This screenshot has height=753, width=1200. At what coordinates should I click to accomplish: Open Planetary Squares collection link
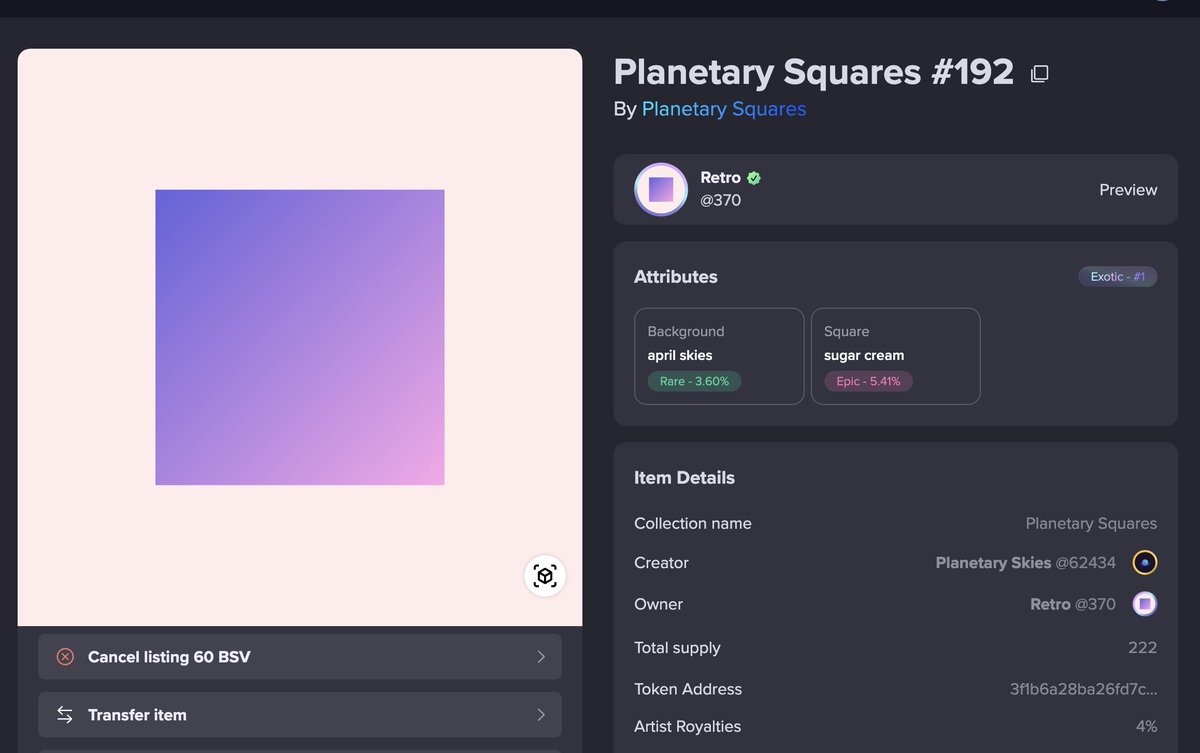click(x=724, y=109)
